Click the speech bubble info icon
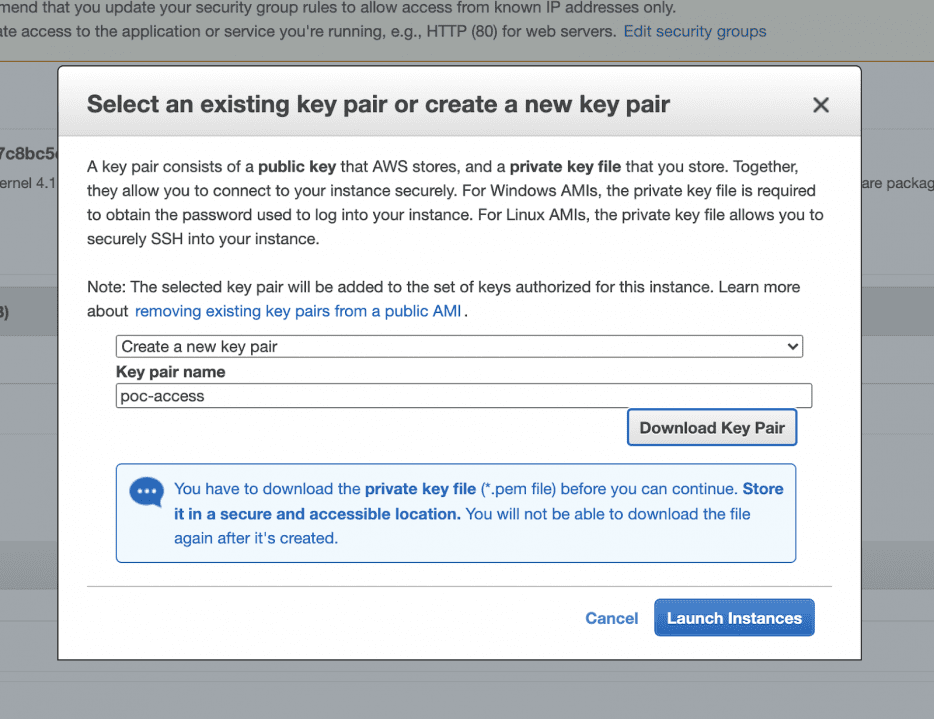This screenshot has height=719, width=934. pos(146,491)
